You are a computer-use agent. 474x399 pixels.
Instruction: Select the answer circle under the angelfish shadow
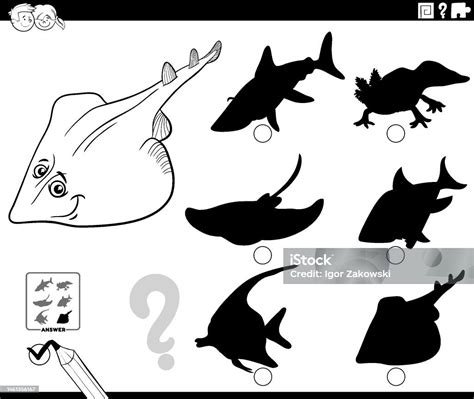[263, 377]
